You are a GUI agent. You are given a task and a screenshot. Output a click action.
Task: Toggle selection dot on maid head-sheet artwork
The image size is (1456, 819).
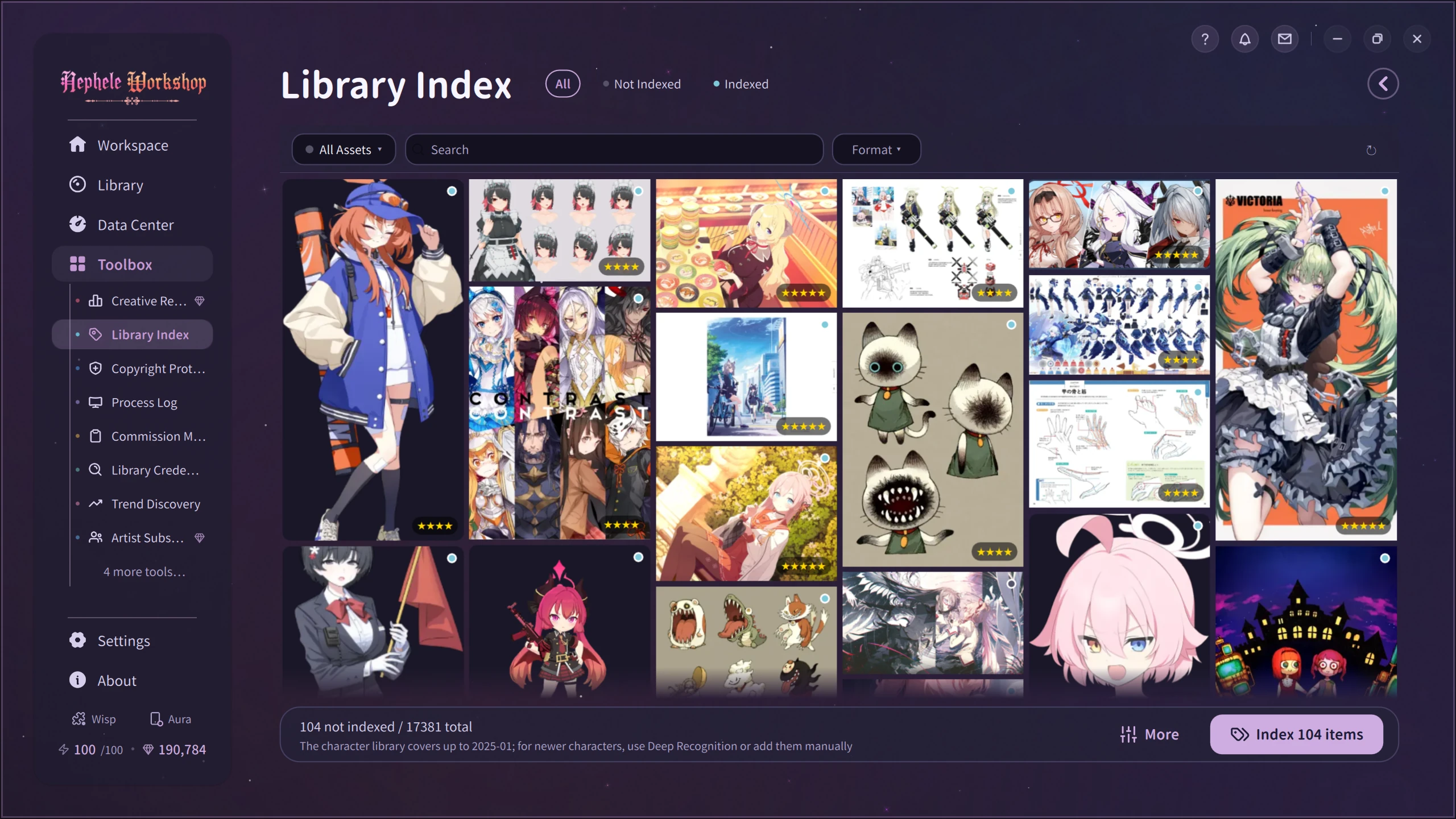(x=638, y=191)
